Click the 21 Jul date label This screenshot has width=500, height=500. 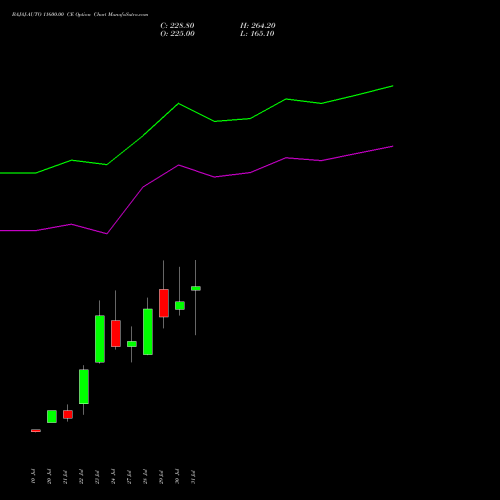tap(65, 477)
